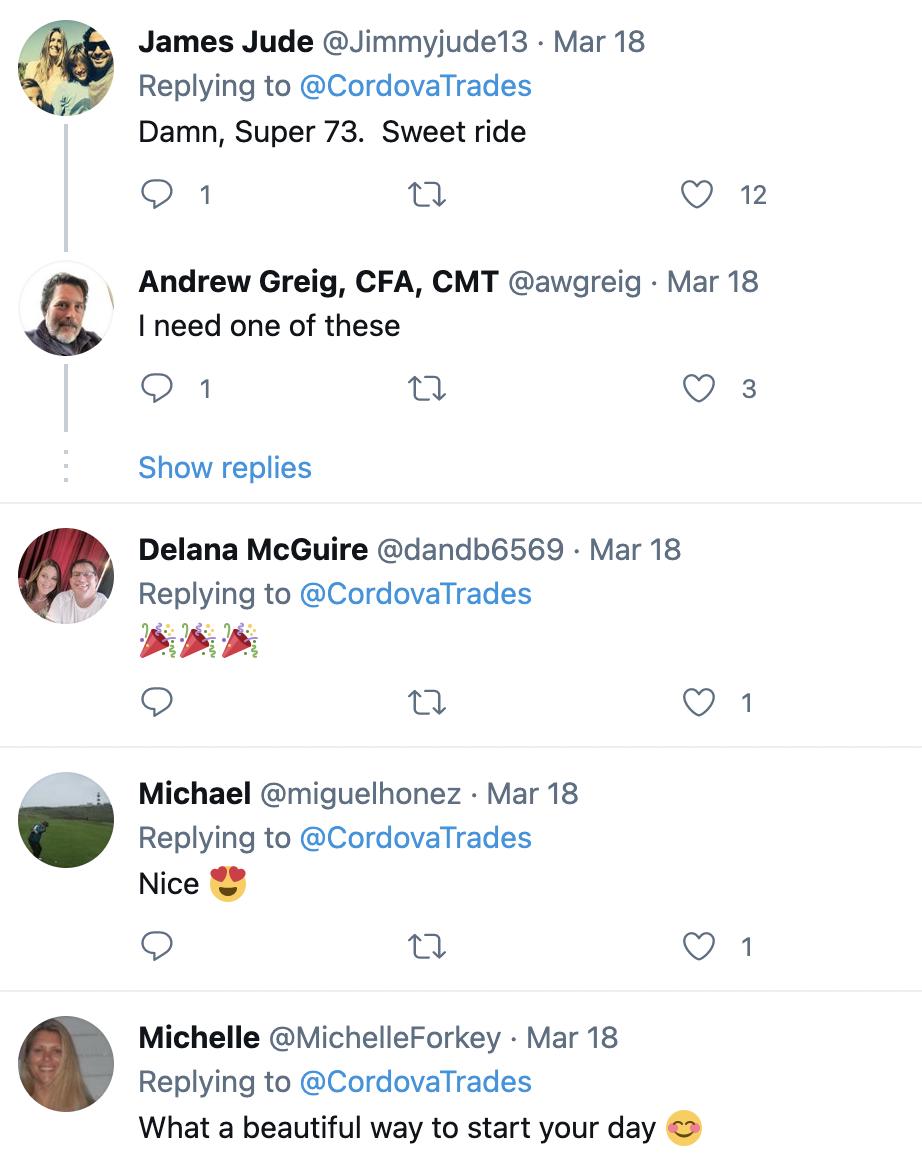Open Andrew Greig's profile avatar
922x1164 pixels.
tap(66, 309)
